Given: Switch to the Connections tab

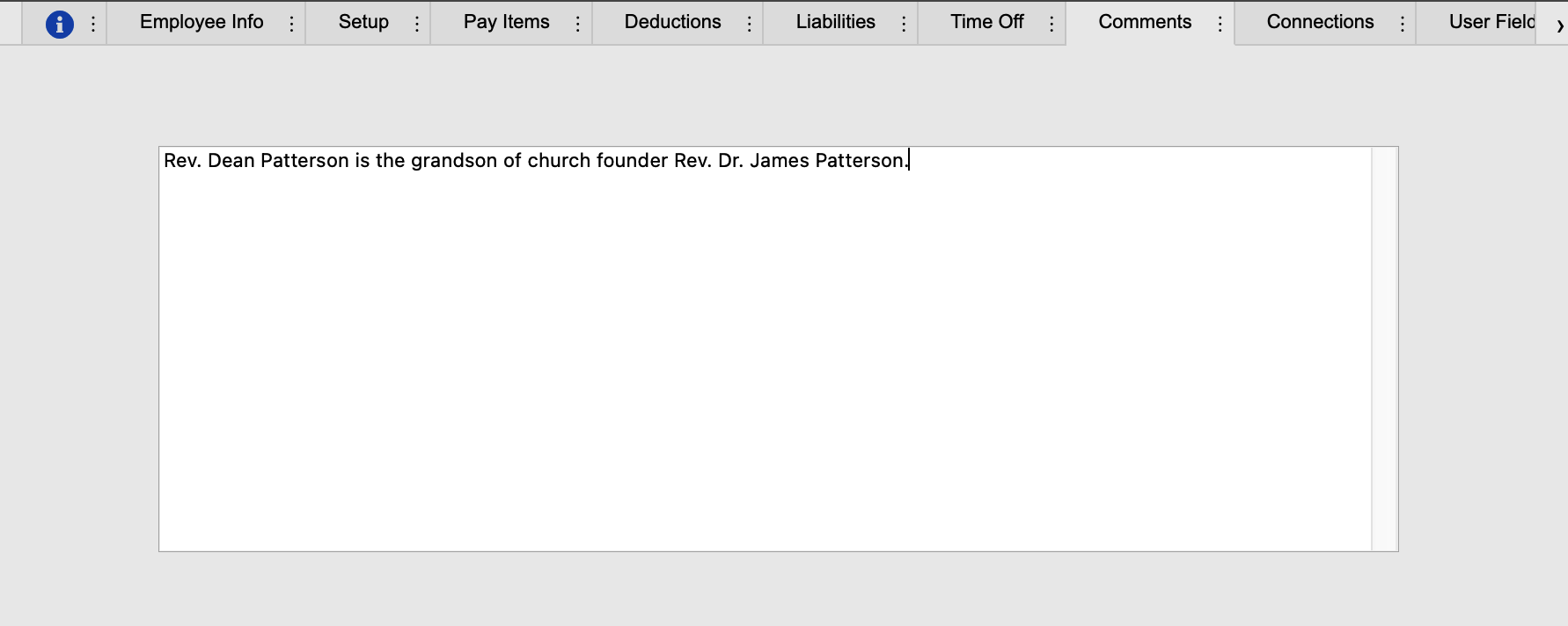Looking at the screenshot, I should [x=1320, y=22].
